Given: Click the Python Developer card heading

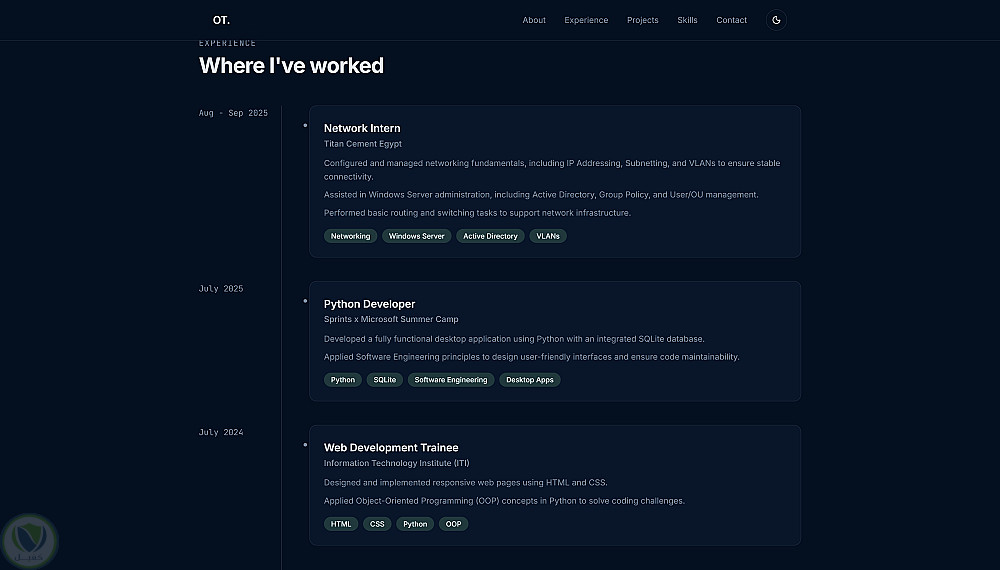Looking at the screenshot, I should (x=369, y=304).
